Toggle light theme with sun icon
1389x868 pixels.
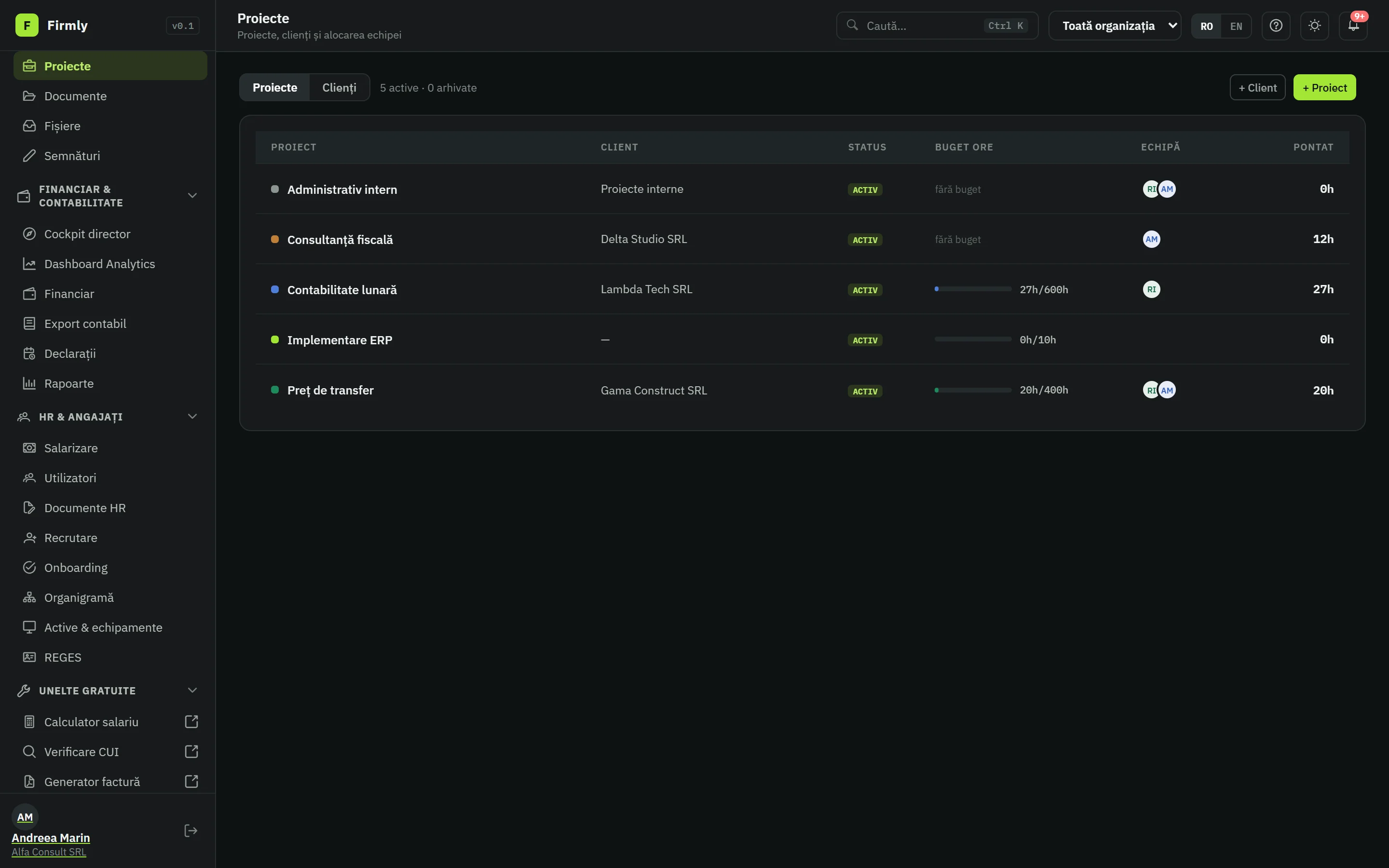tap(1314, 26)
